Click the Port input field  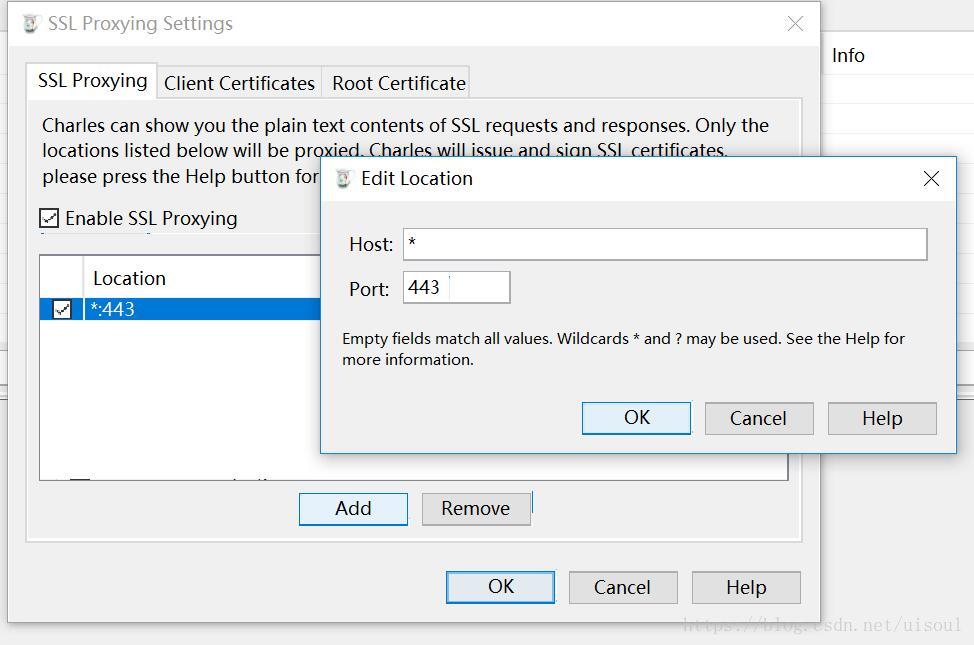pos(457,287)
